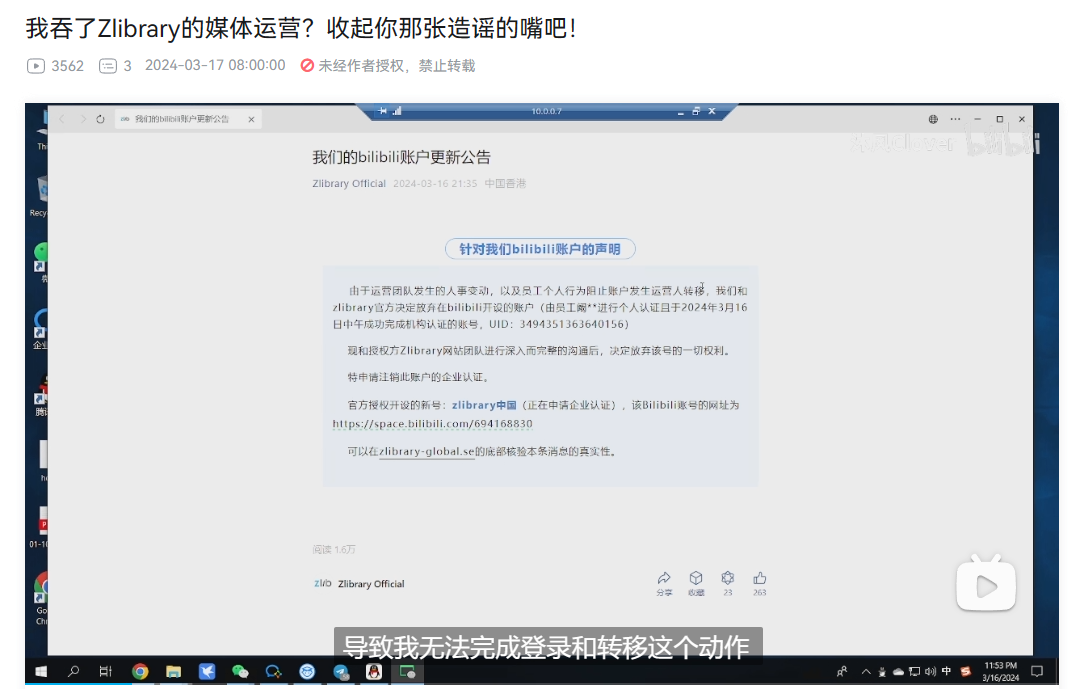The width and height of the screenshot is (1068, 689).
Task: Click the 针对我们bilibili账户的声明 heading badge
Action: 539,249
